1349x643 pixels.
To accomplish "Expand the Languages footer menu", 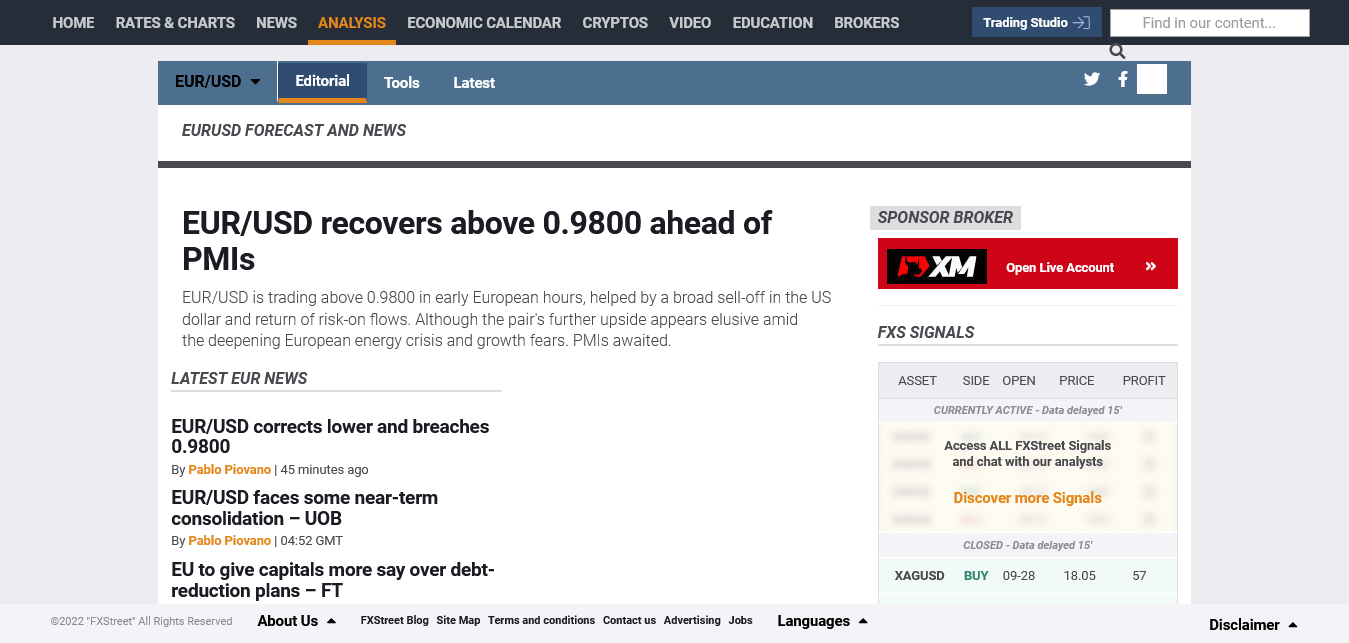I will (822, 621).
